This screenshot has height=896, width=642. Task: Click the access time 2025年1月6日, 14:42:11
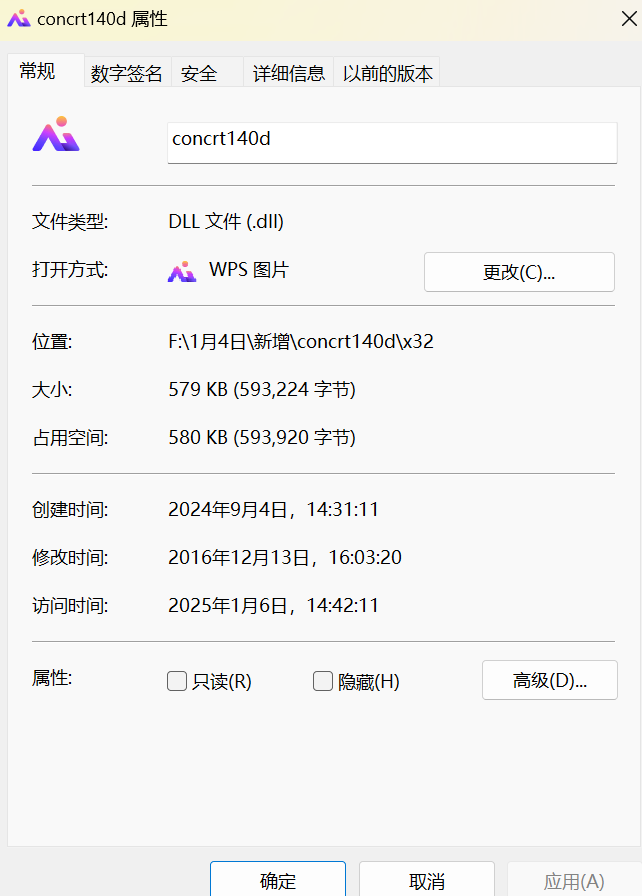coord(274,606)
